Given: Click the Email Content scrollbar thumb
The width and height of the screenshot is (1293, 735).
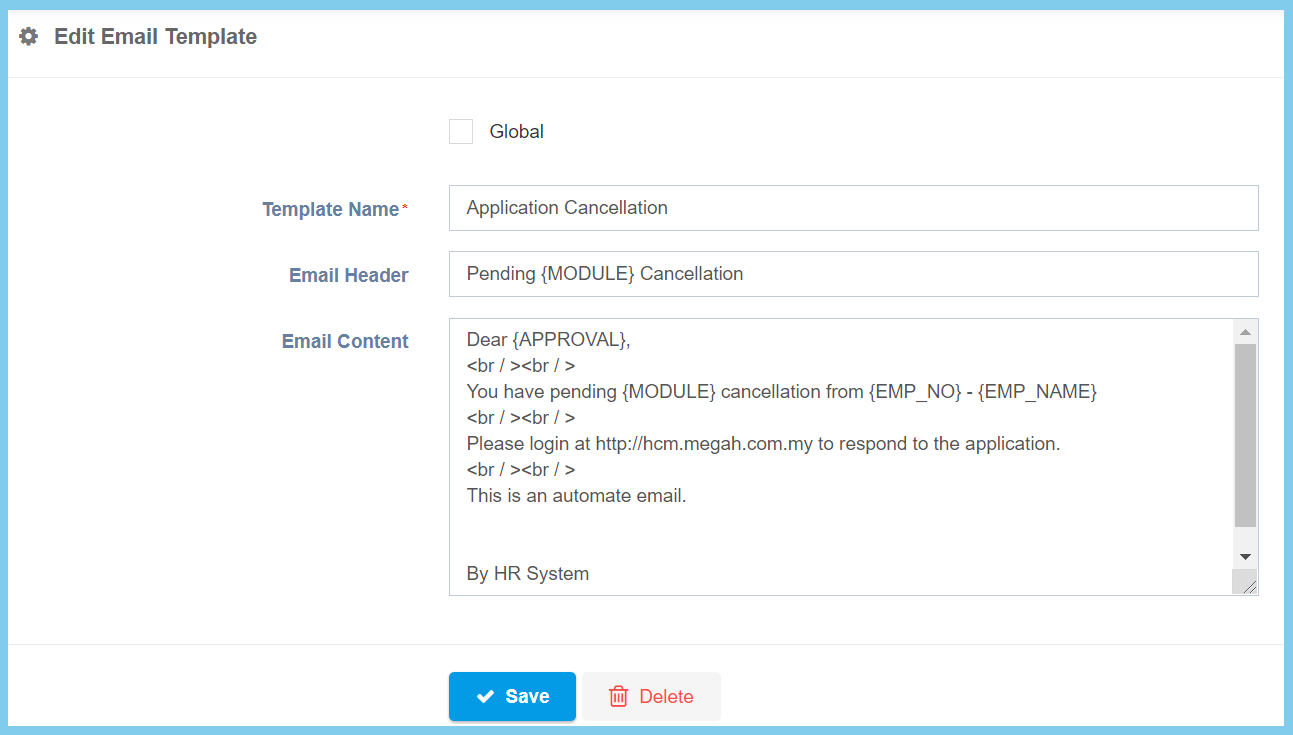Looking at the screenshot, I should click(1245, 435).
